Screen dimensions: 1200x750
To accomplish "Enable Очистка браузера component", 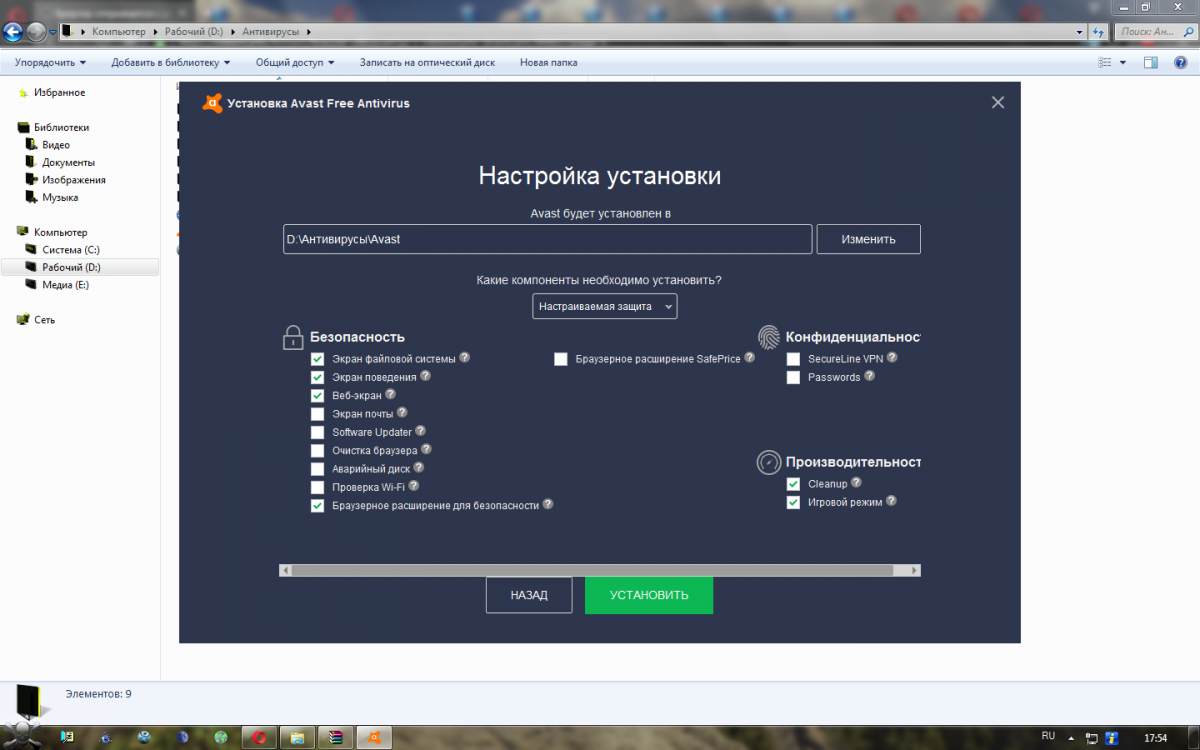I will (x=317, y=451).
